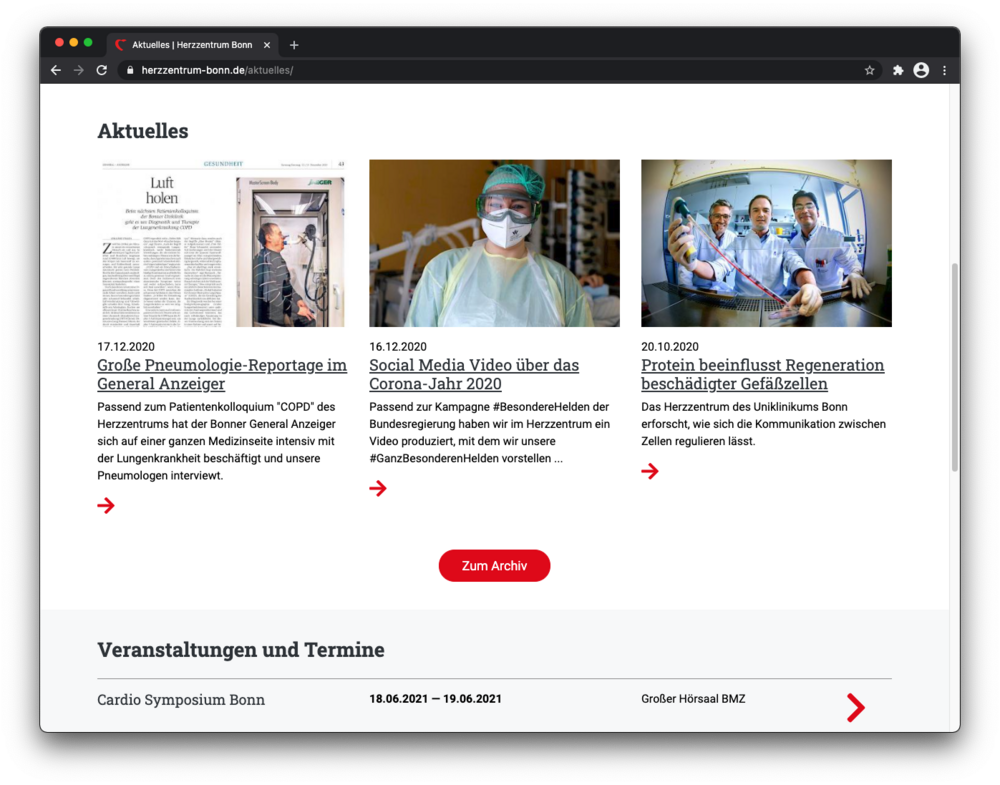Click the masked nurse article thumbnail
Viewport: 1000px width, 785px height.
point(494,243)
